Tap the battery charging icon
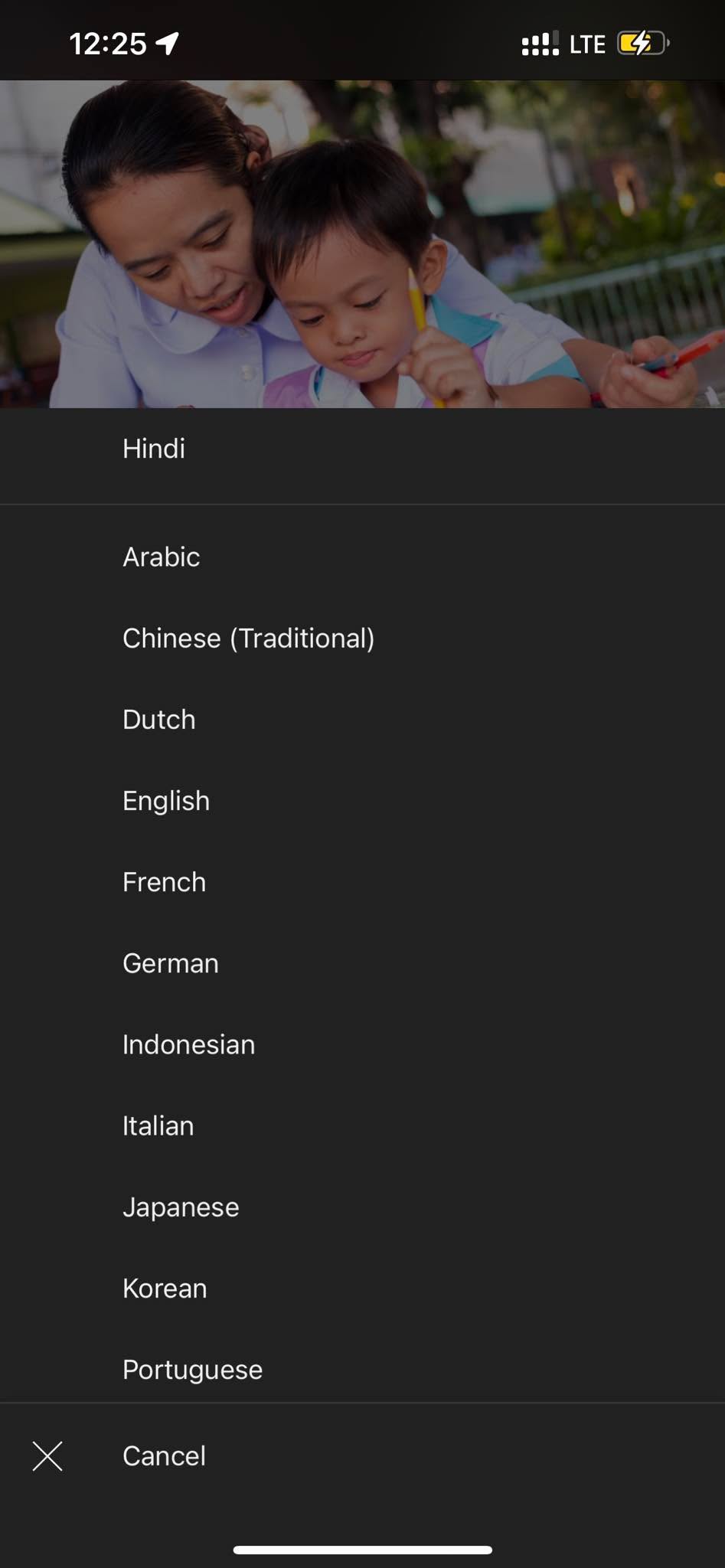 coord(643,44)
